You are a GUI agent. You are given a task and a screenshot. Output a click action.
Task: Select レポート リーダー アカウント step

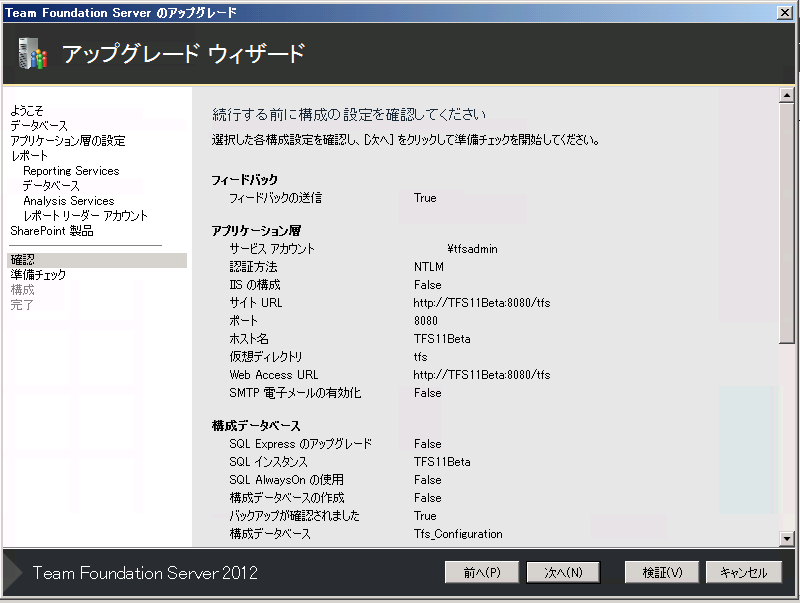[86, 216]
